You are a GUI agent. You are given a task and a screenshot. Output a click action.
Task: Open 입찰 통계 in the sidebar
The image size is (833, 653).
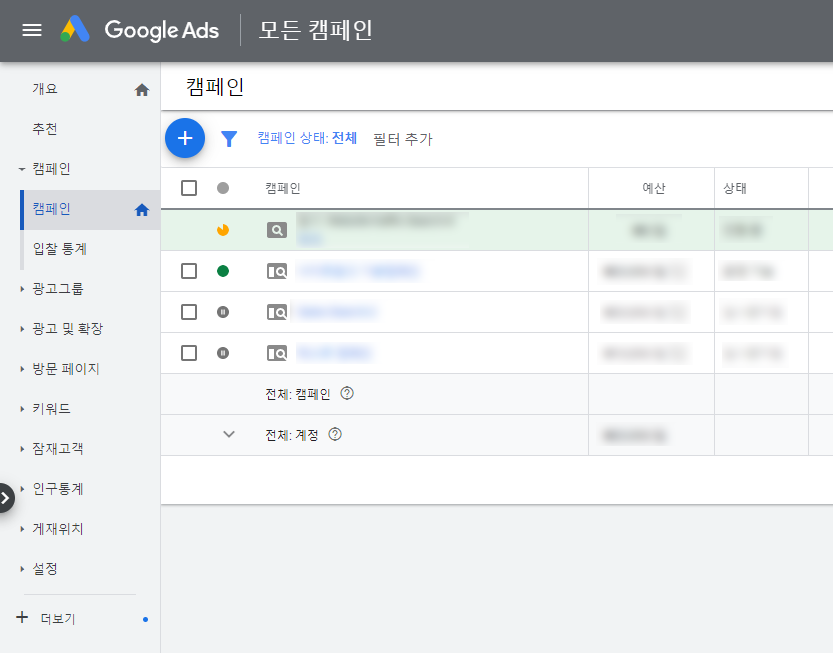point(60,248)
